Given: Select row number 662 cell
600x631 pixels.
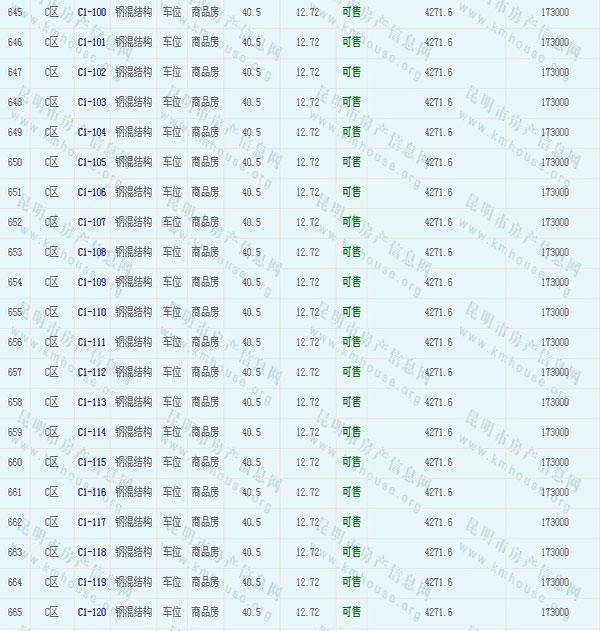Looking at the screenshot, I should pyautogui.click(x=15, y=522).
